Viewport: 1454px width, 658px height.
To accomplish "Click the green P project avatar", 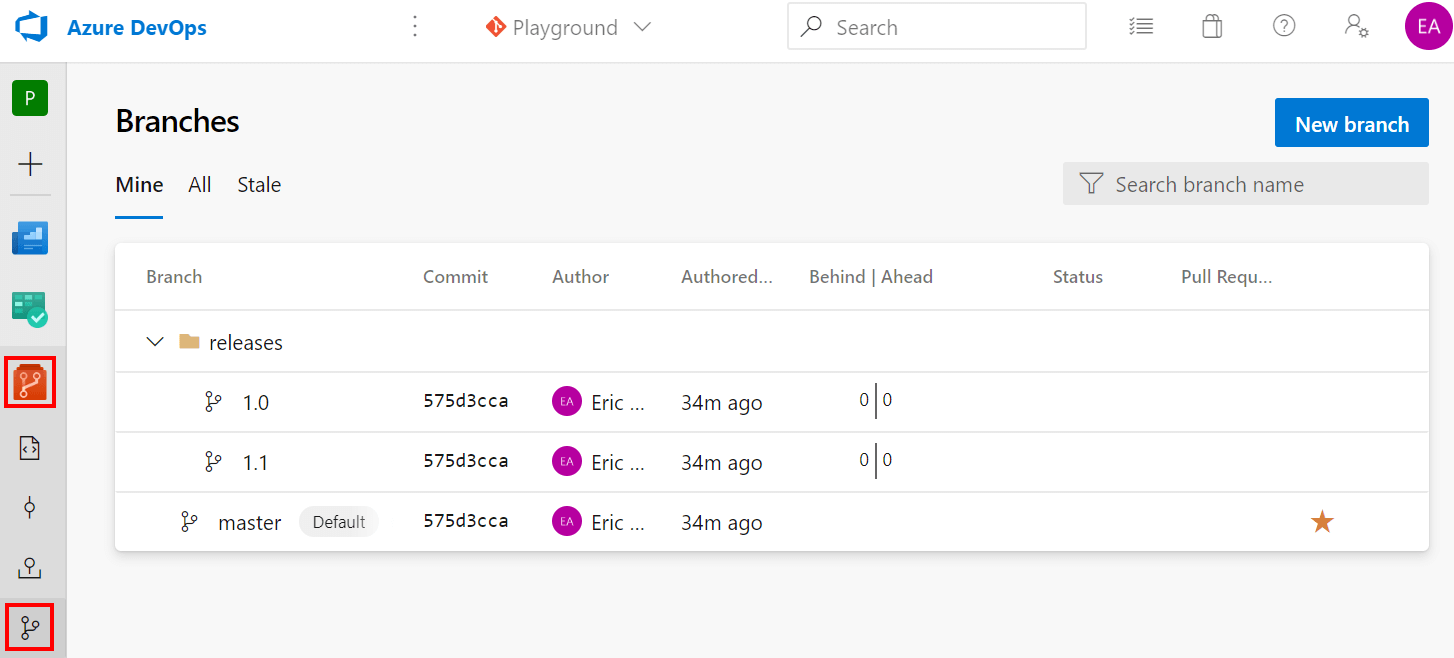I will pyautogui.click(x=30, y=98).
